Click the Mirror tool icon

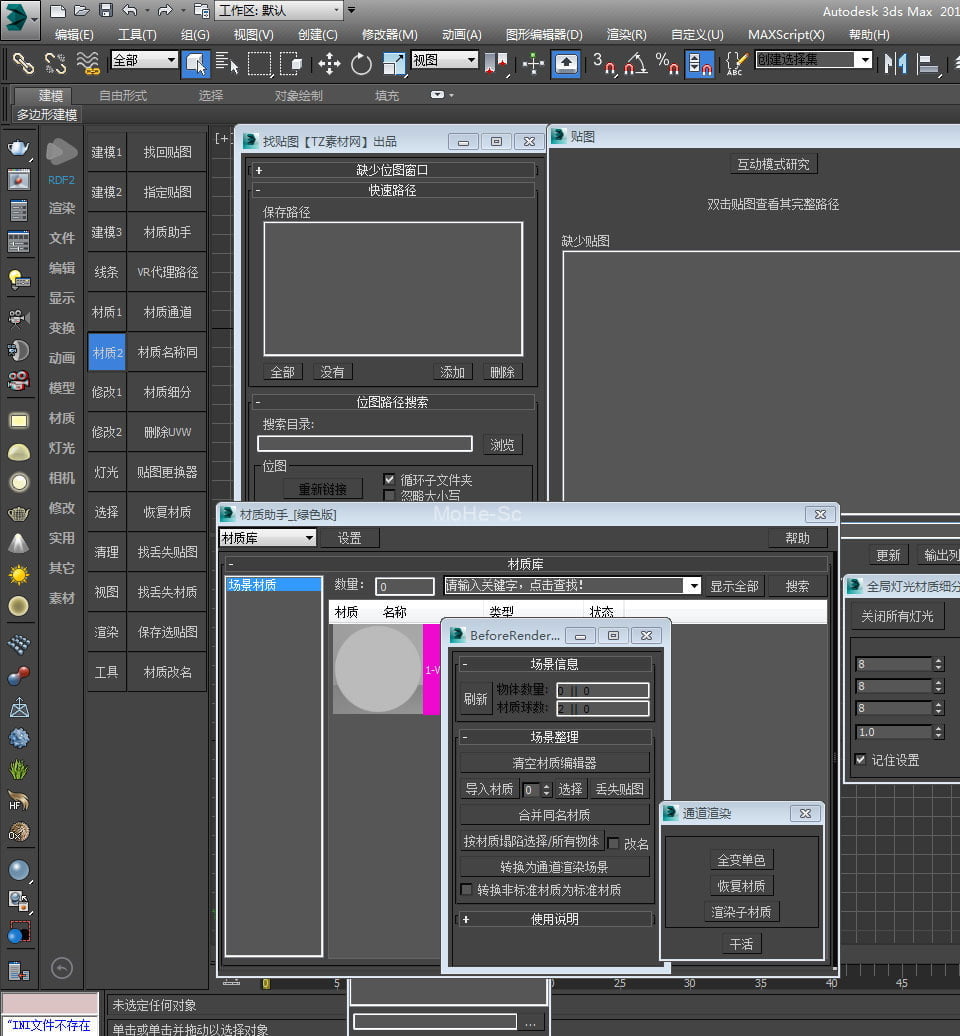click(x=895, y=64)
